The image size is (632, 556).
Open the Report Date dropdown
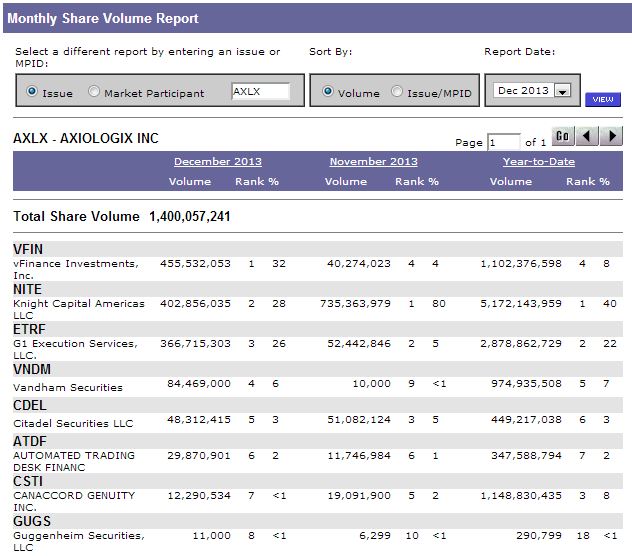[x=561, y=91]
